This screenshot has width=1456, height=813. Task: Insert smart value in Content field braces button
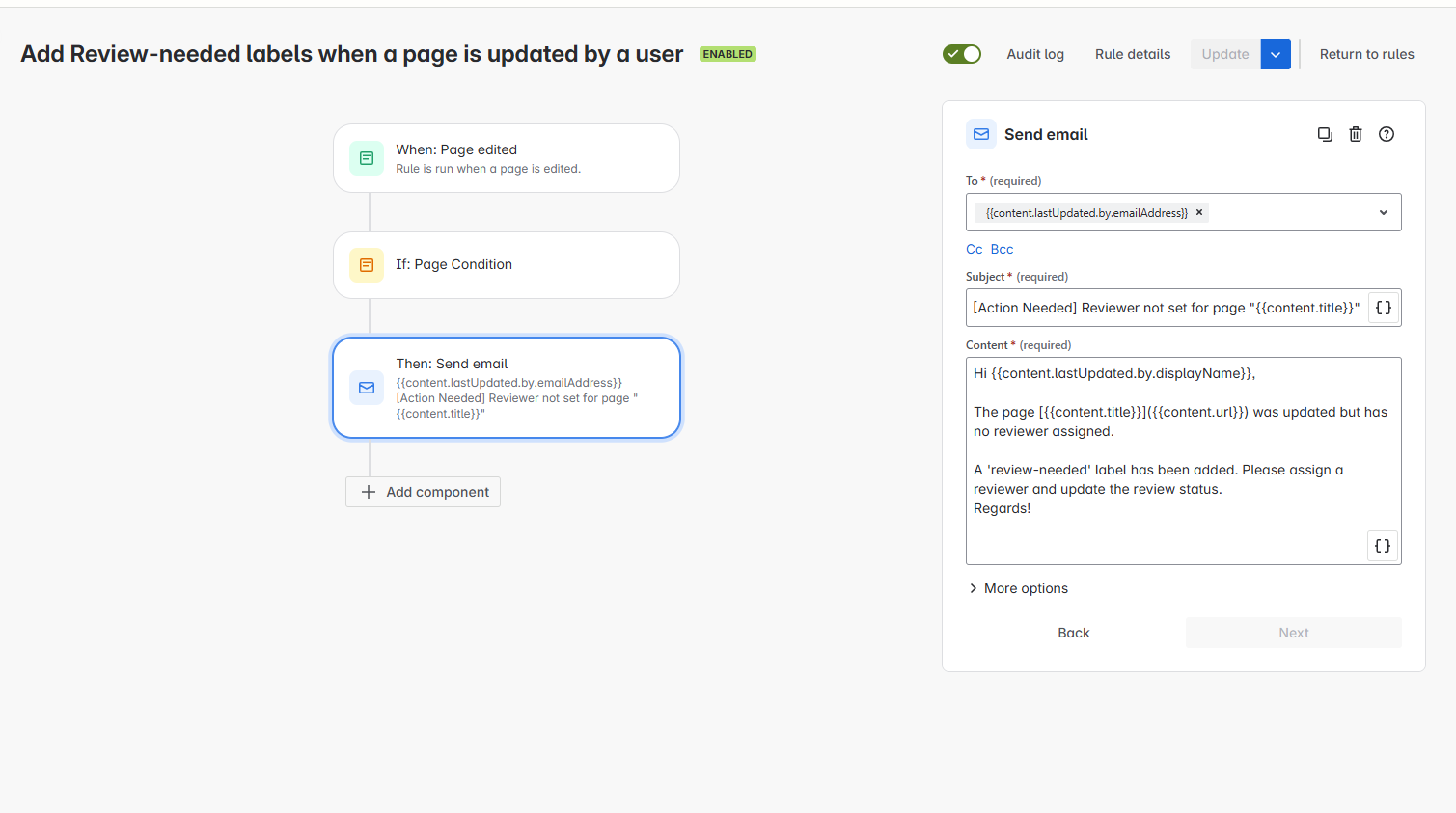(1383, 546)
